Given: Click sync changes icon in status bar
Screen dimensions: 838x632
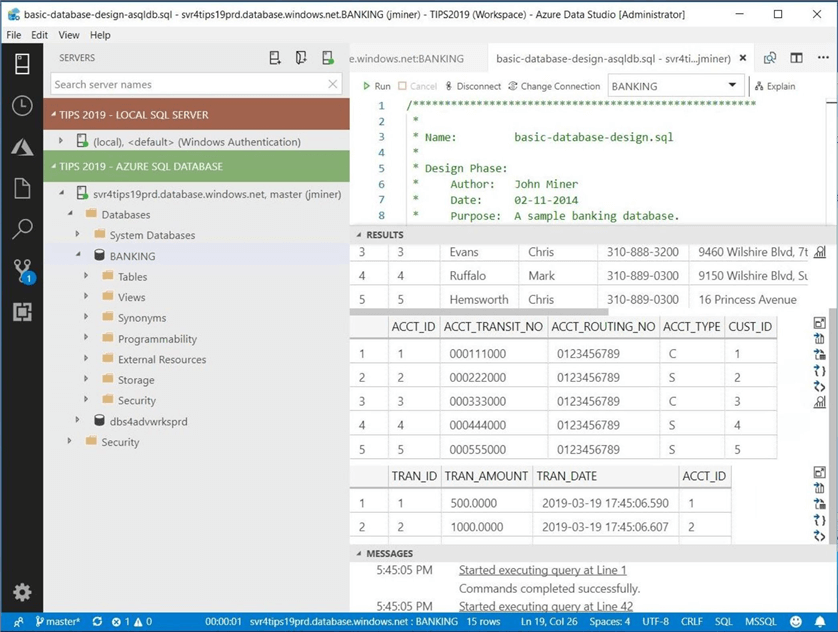Looking at the screenshot, I should coord(97,621).
